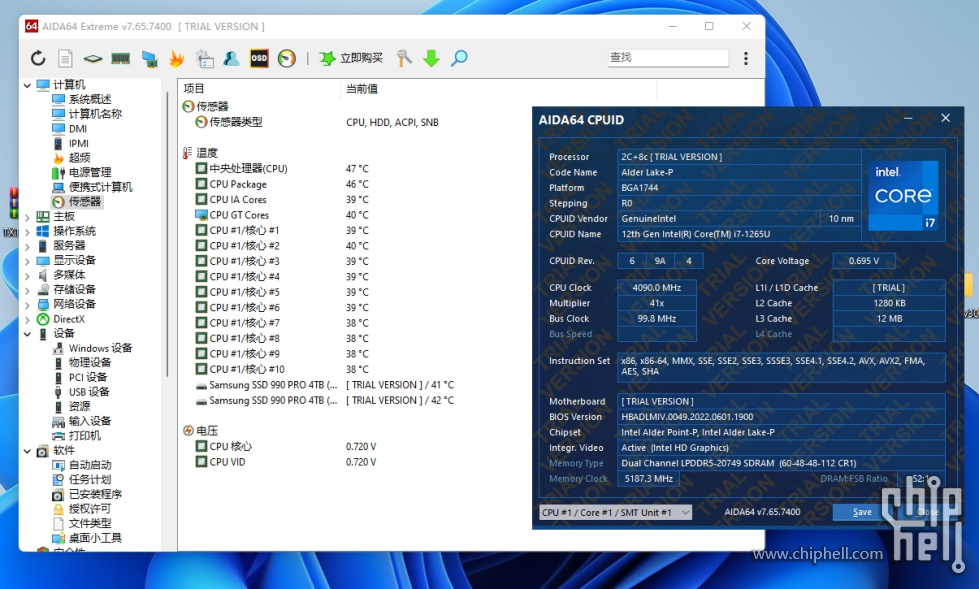The width and height of the screenshot is (979, 589).
Task: Open the OSD panel icon
Action: coord(258,58)
